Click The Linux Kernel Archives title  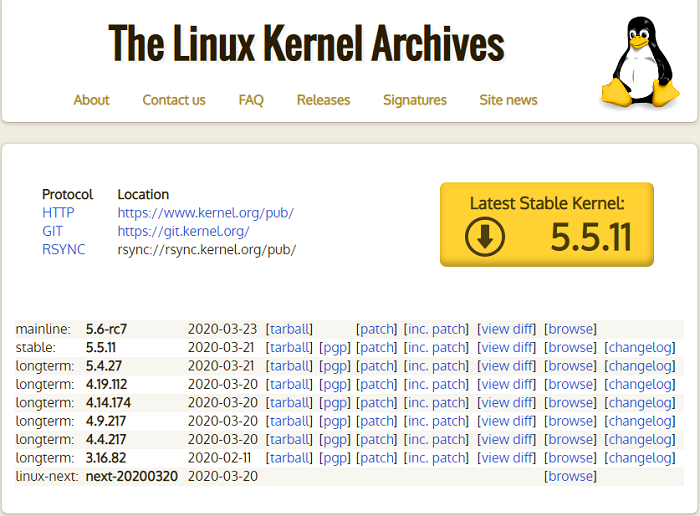click(x=307, y=43)
